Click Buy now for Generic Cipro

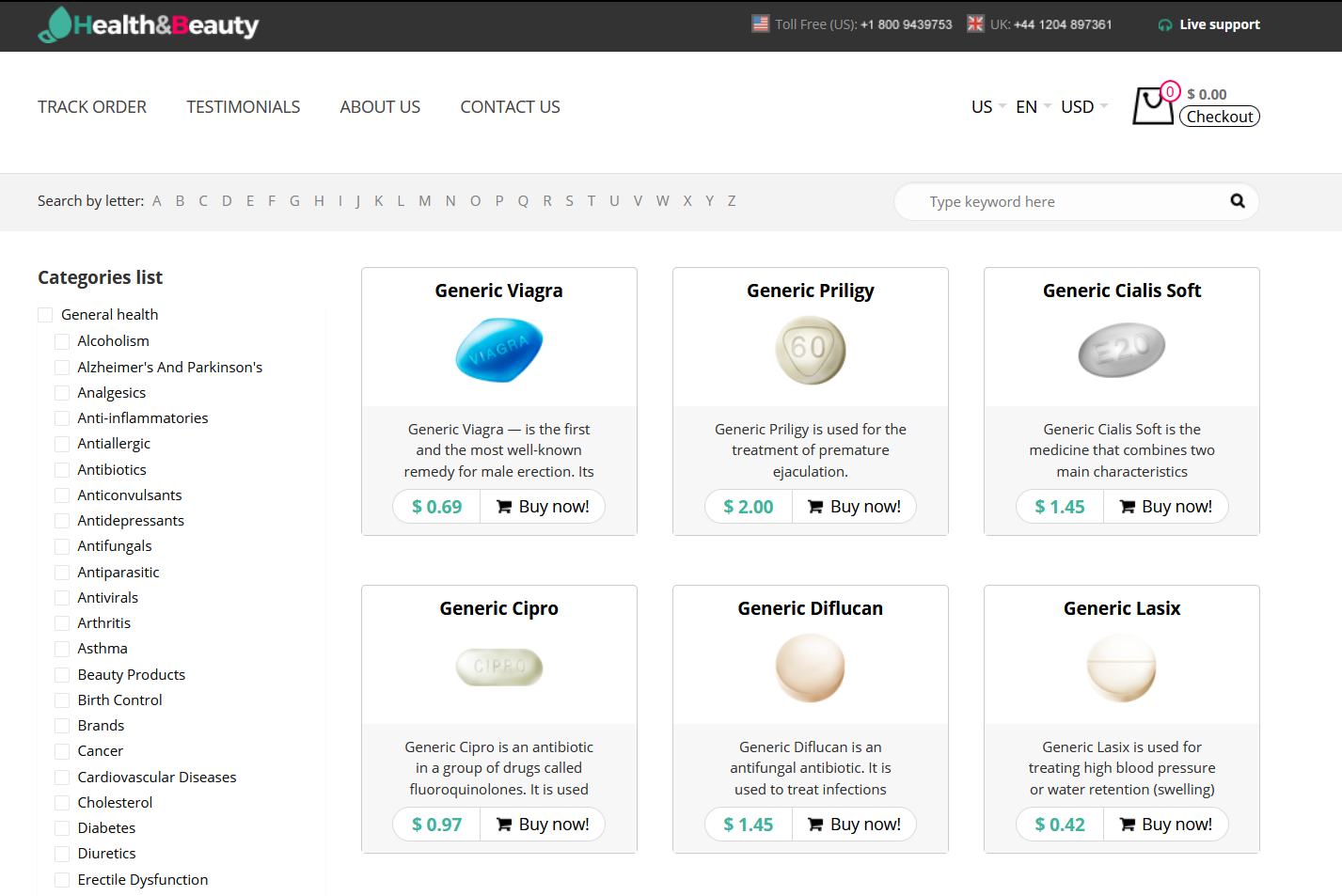pyautogui.click(x=543, y=825)
